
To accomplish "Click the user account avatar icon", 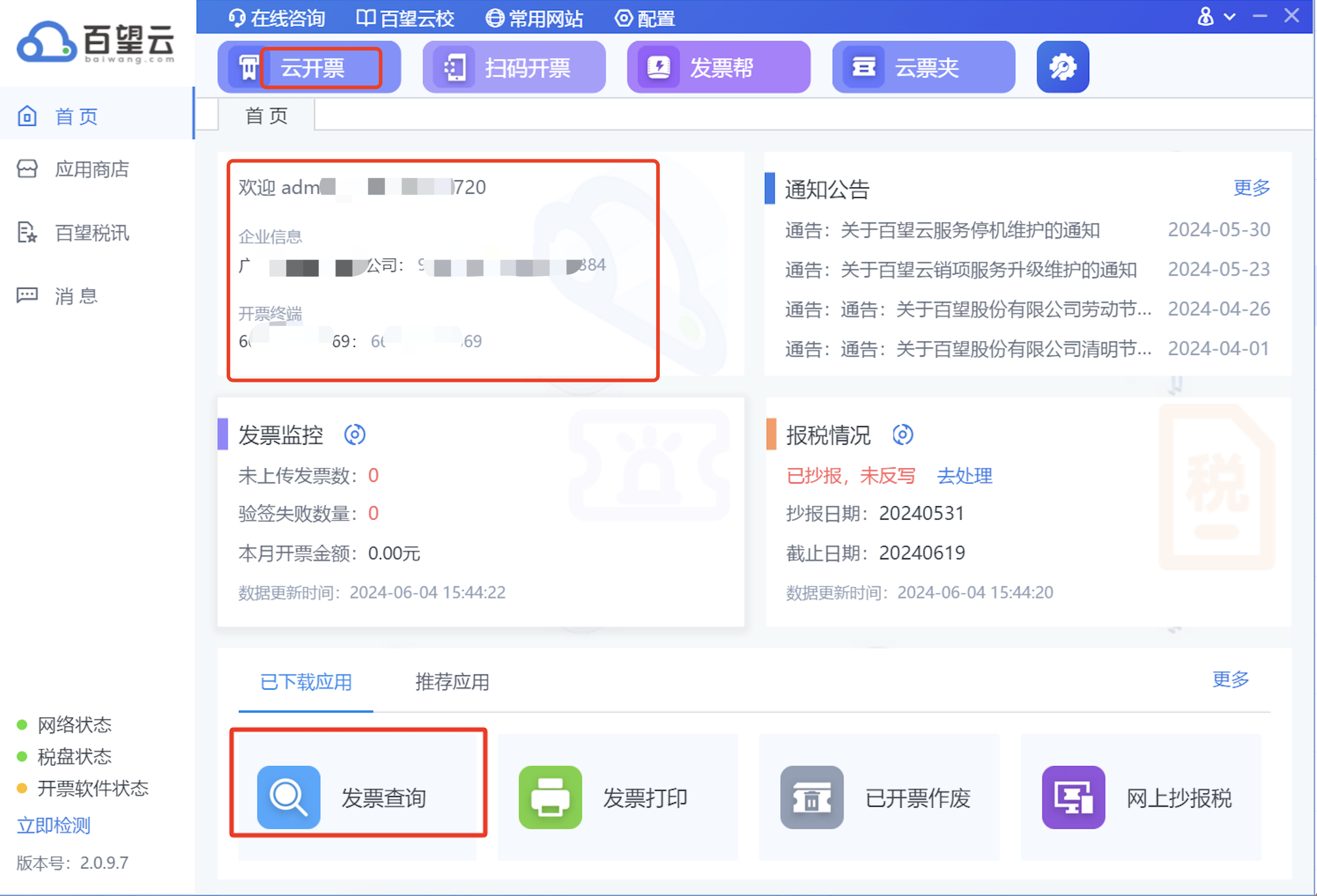I will coord(1205,16).
